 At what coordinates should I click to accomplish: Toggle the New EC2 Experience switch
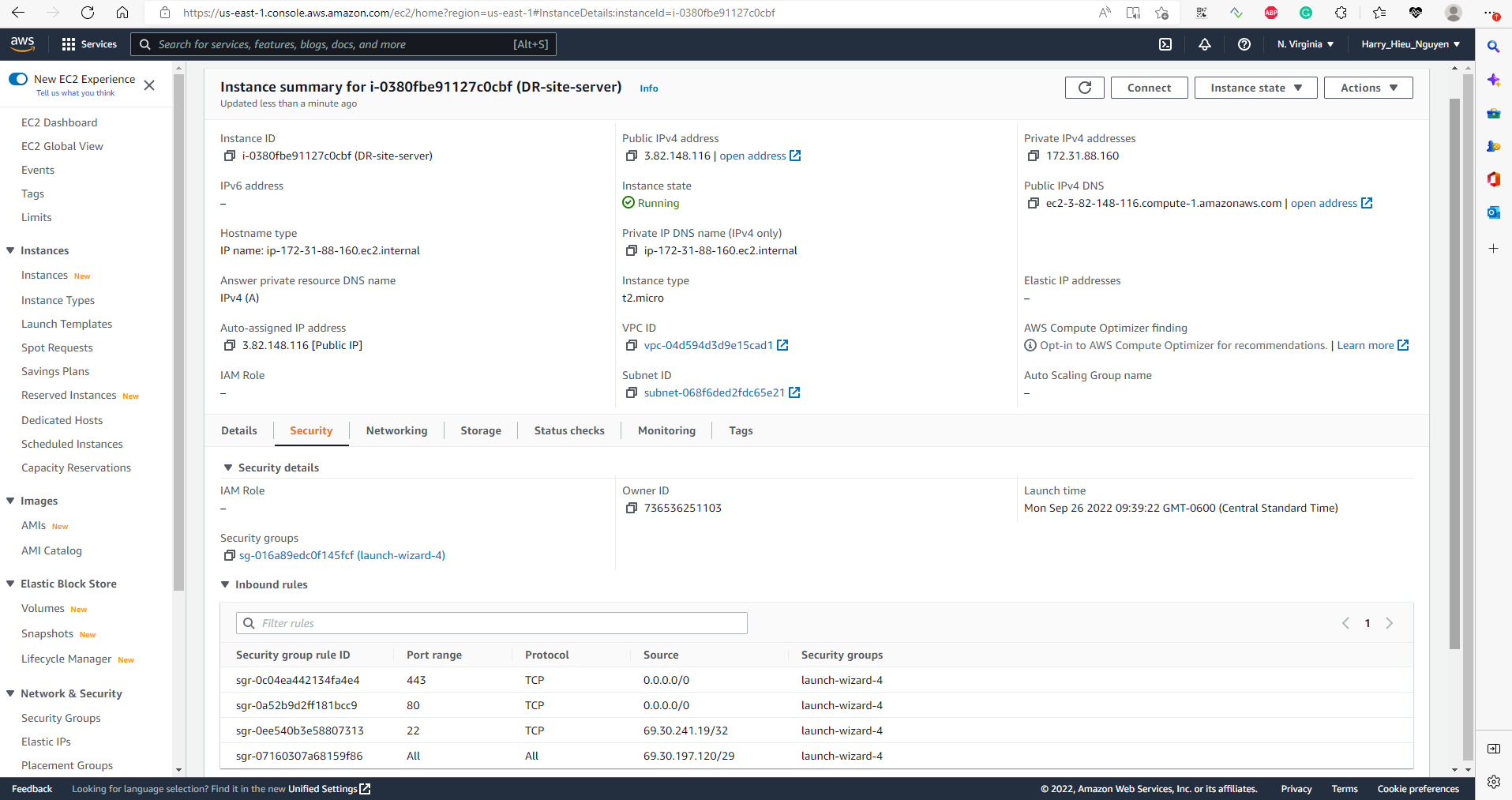[18, 79]
